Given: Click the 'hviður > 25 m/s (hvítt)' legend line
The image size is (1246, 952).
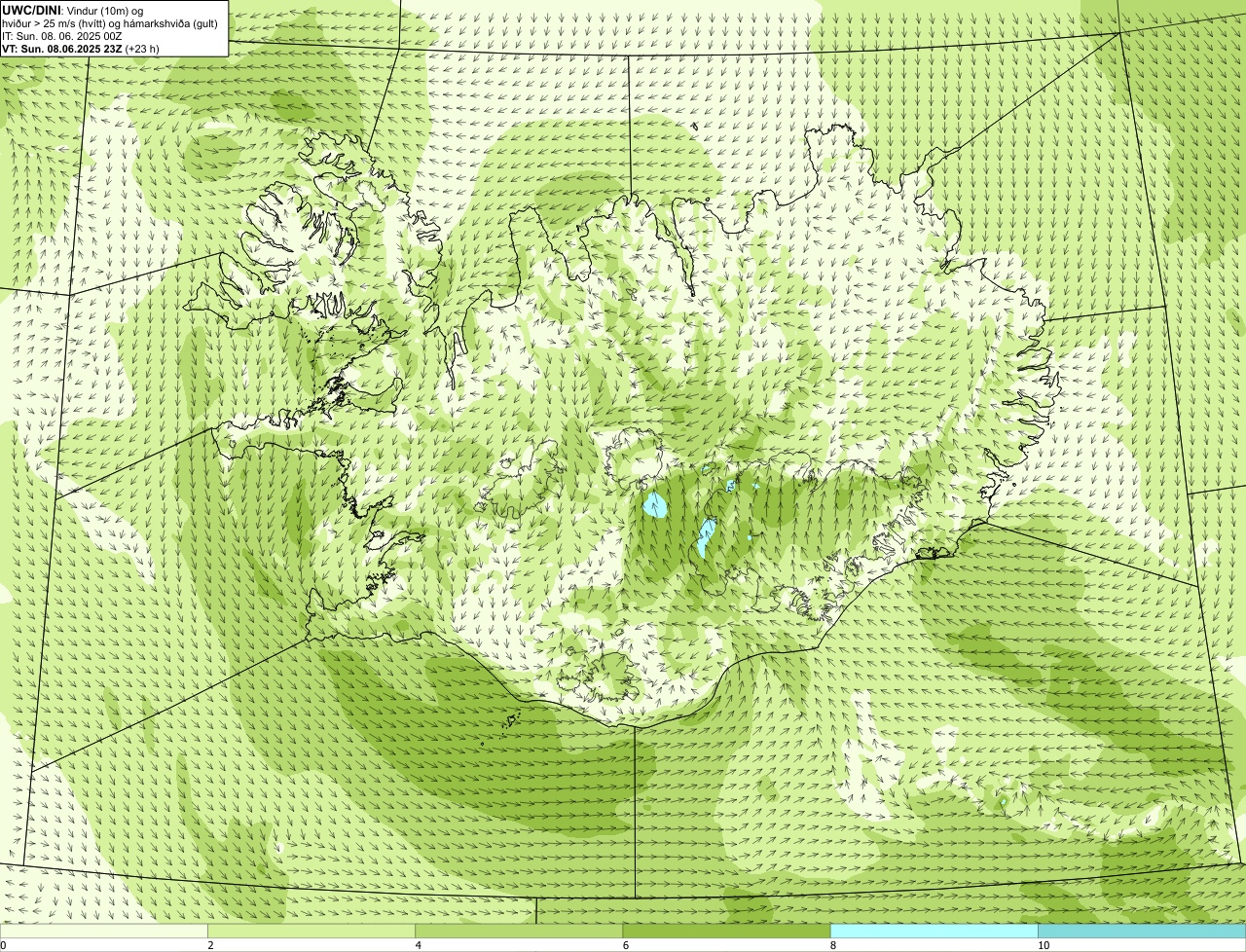Looking at the screenshot, I should point(110,22).
